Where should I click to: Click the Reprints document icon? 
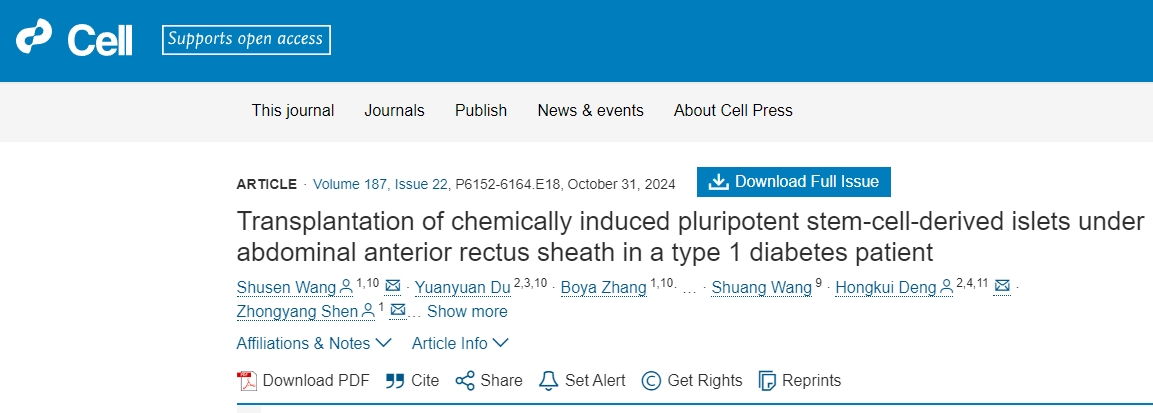[768, 381]
